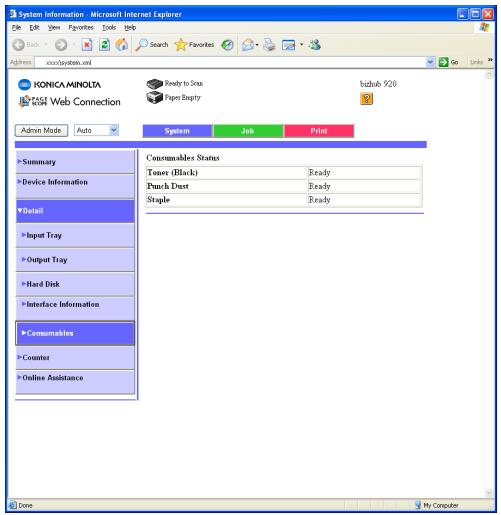Click the Edit page icon in toolbar
Image resolution: width=501 pixels, height=515 pixels.
pos(288,45)
